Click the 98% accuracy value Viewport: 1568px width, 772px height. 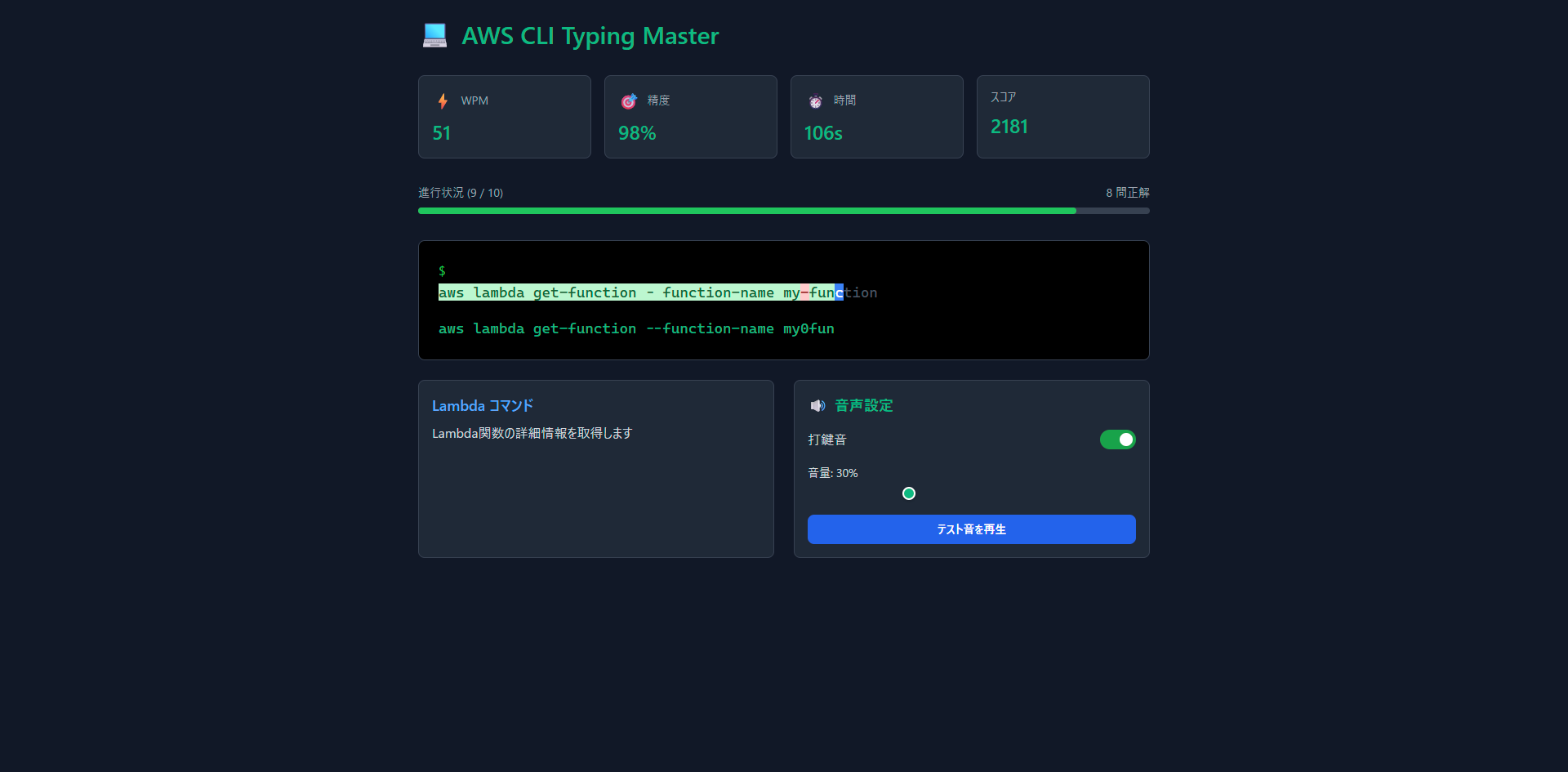637,133
